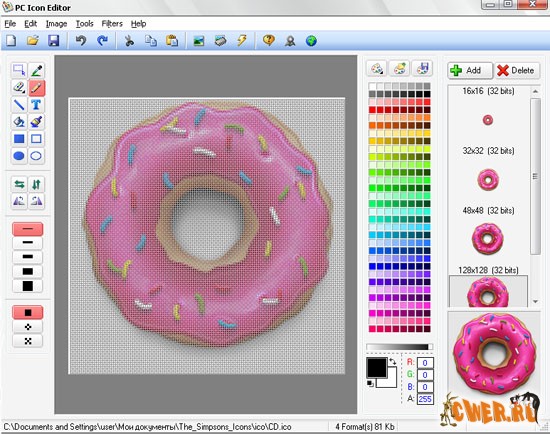Click the scrollbar up arrow in formats list
This screenshot has height=434, width=550.
[535, 91]
